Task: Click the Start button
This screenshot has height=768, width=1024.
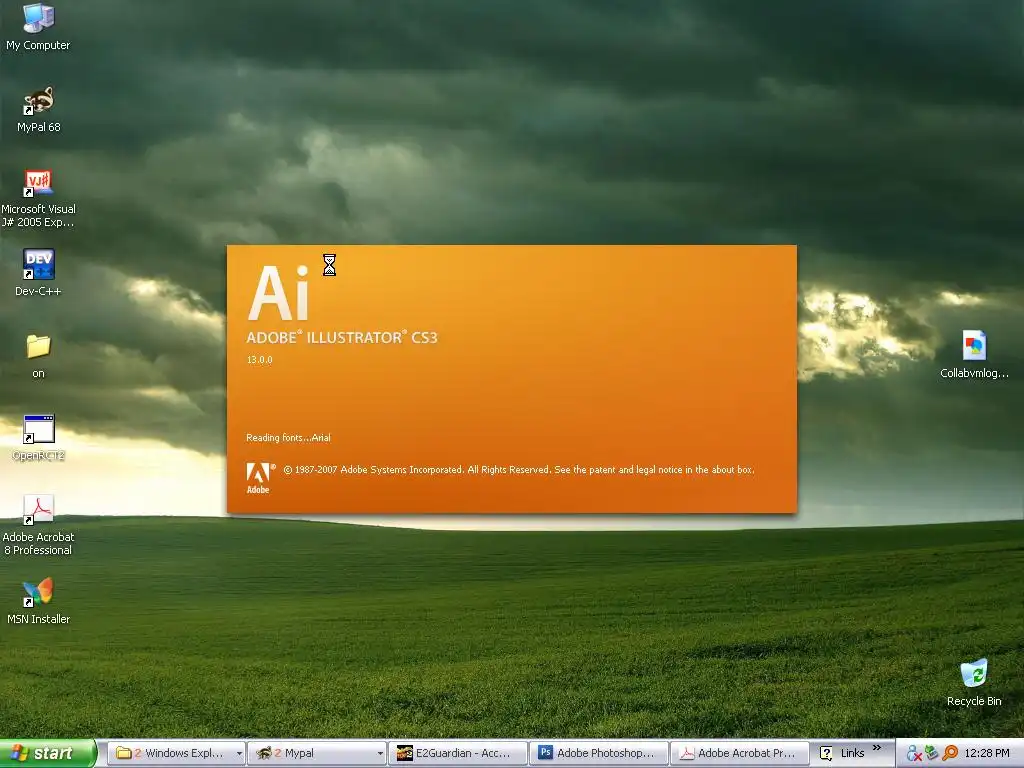Action: pyautogui.click(x=47, y=753)
